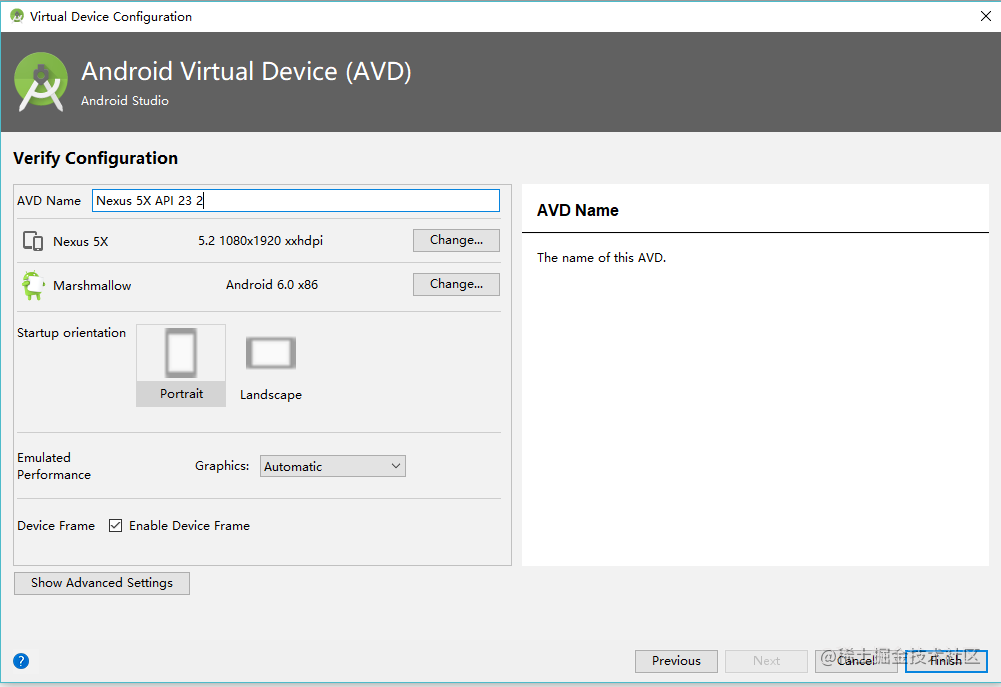Open help via the blue question mark icon
The width and height of the screenshot is (1001, 687).
[21, 661]
